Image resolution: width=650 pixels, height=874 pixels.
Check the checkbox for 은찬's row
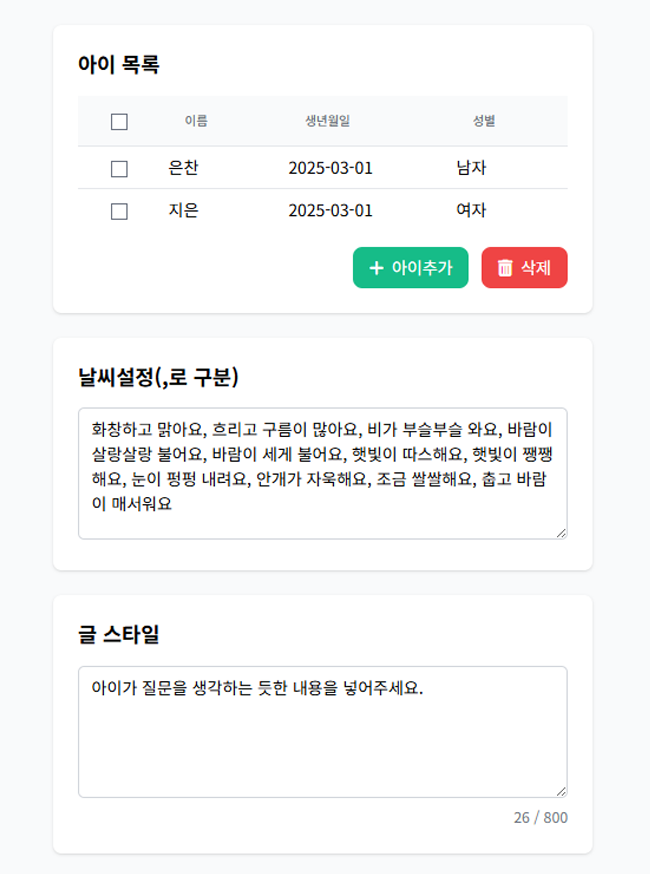119,166
